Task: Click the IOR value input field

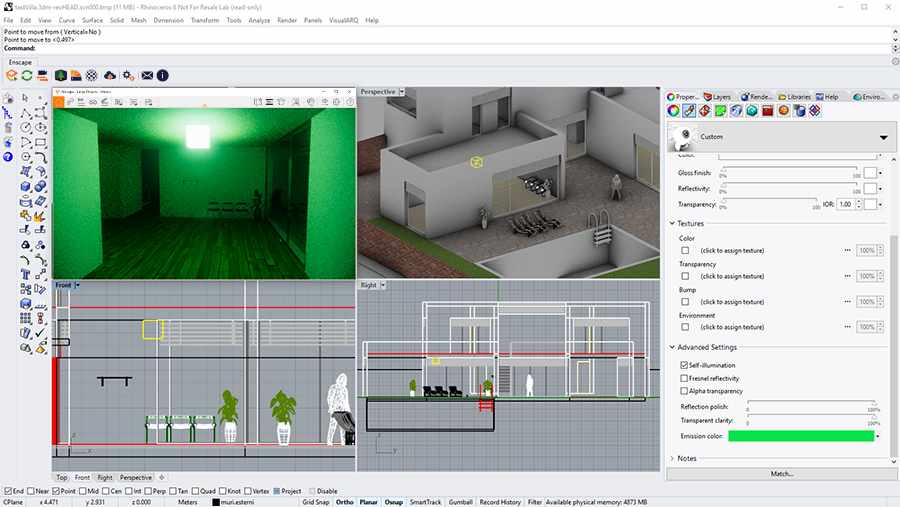Action: (846, 204)
